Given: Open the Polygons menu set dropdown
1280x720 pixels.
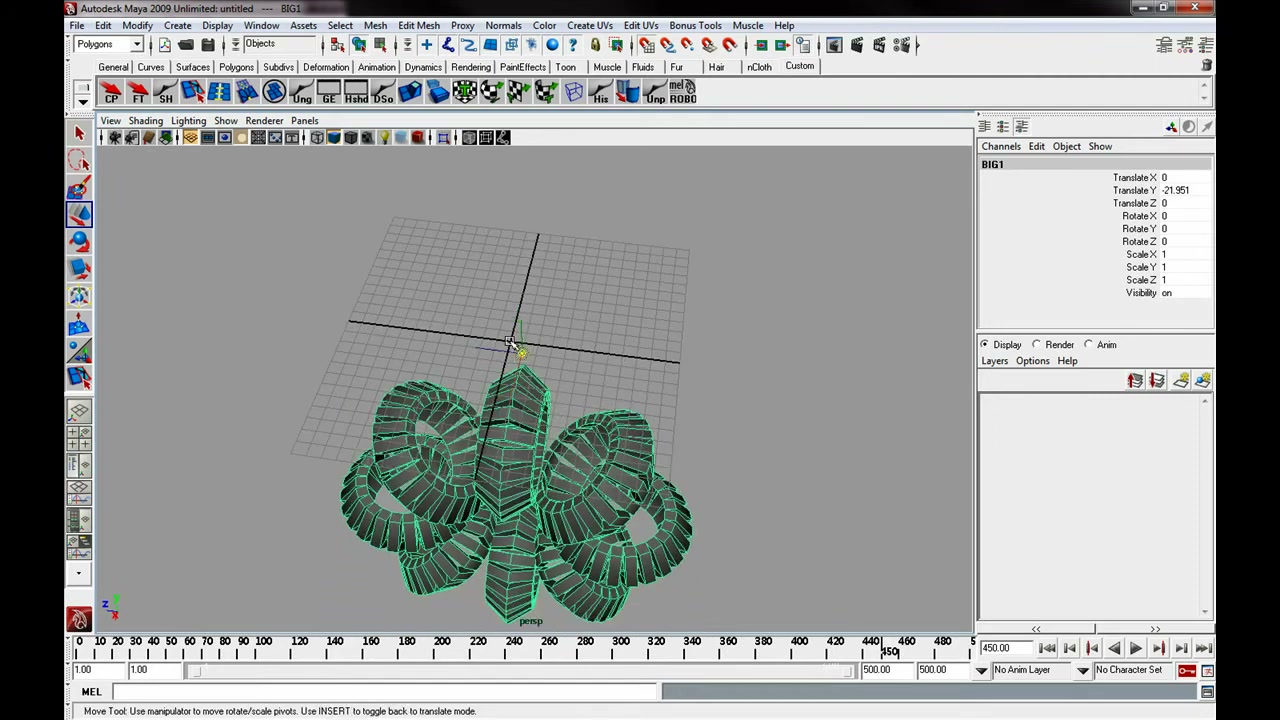Looking at the screenshot, I should (x=137, y=45).
